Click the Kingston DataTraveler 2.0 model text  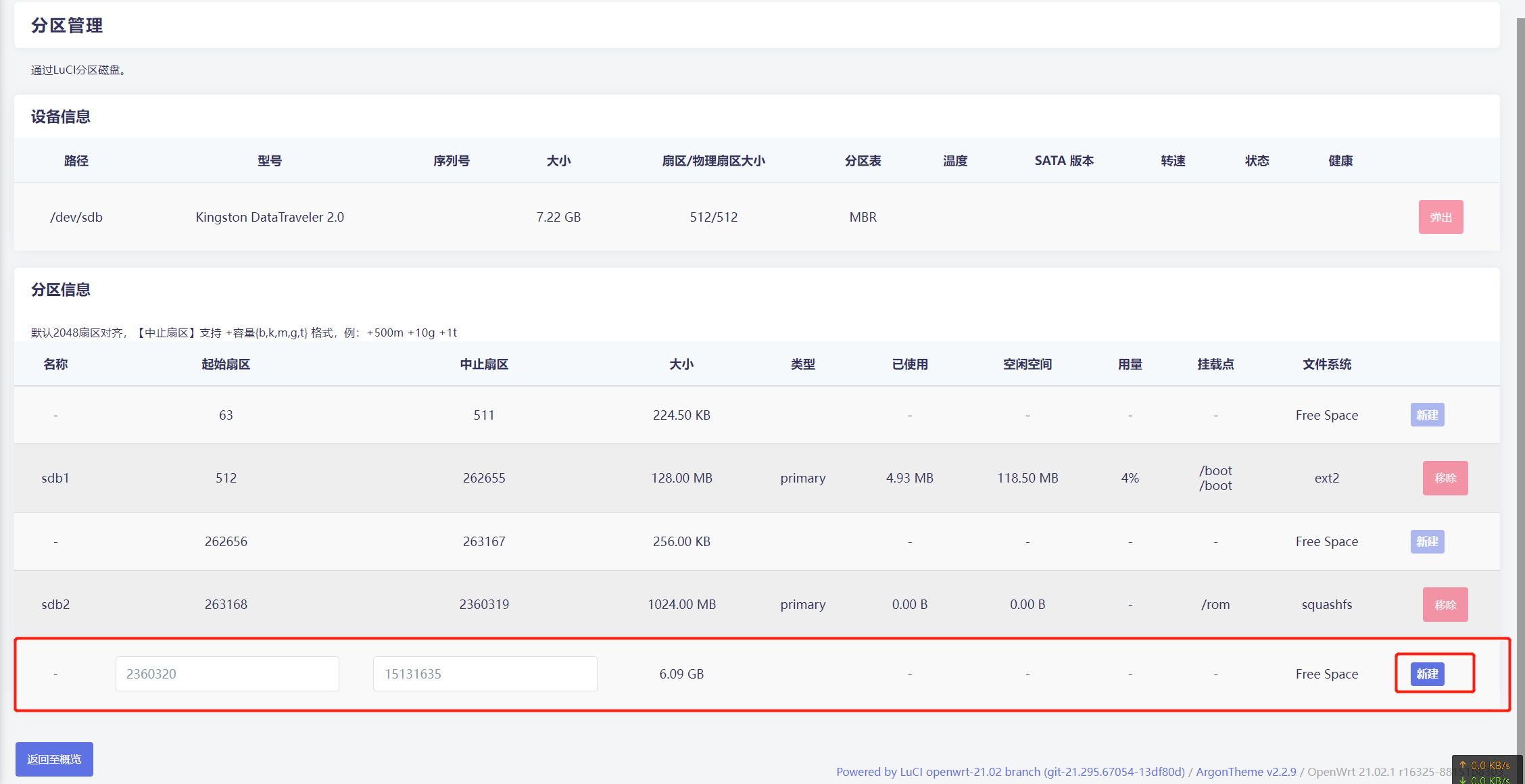(x=270, y=217)
